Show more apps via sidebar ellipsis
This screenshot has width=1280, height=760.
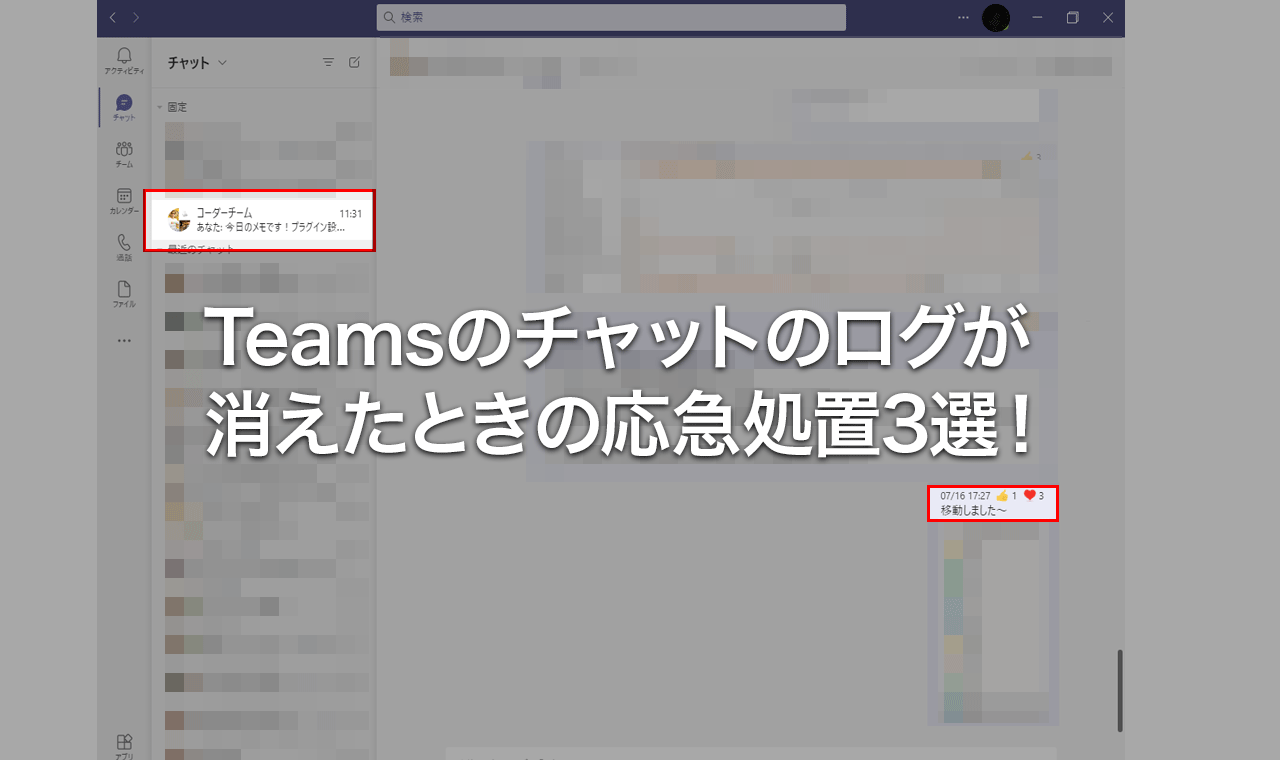pos(124,341)
